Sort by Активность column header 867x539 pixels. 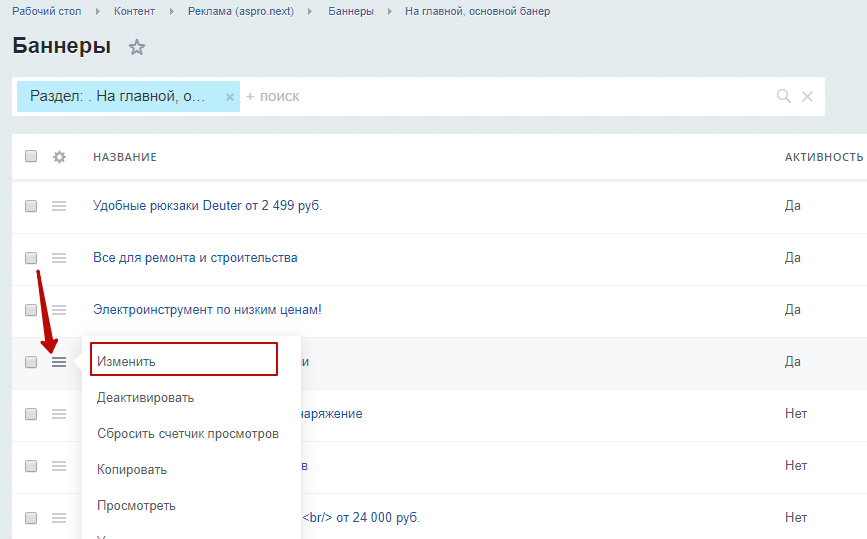[x=824, y=157]
